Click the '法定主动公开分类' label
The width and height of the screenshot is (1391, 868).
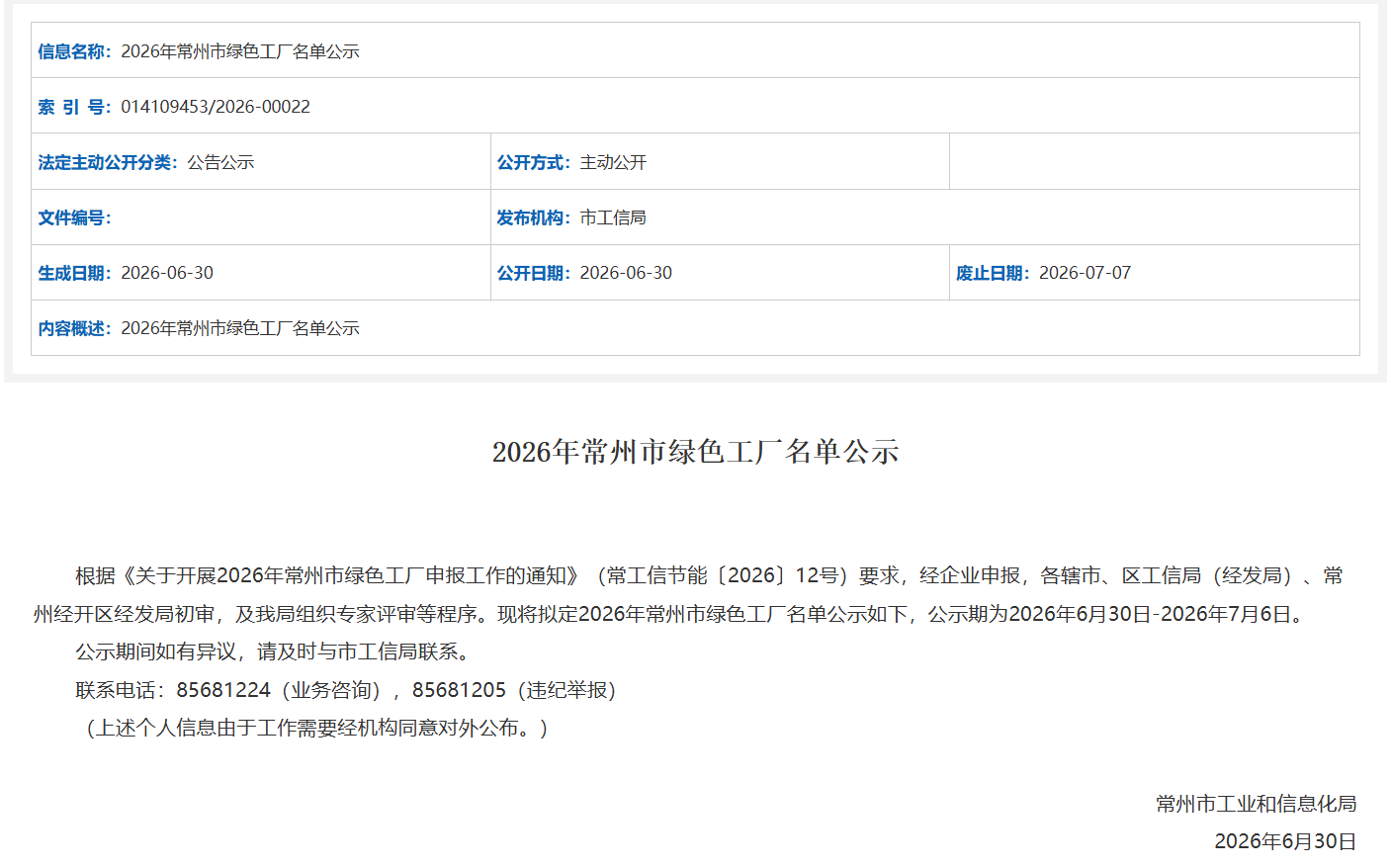point(106,162)
